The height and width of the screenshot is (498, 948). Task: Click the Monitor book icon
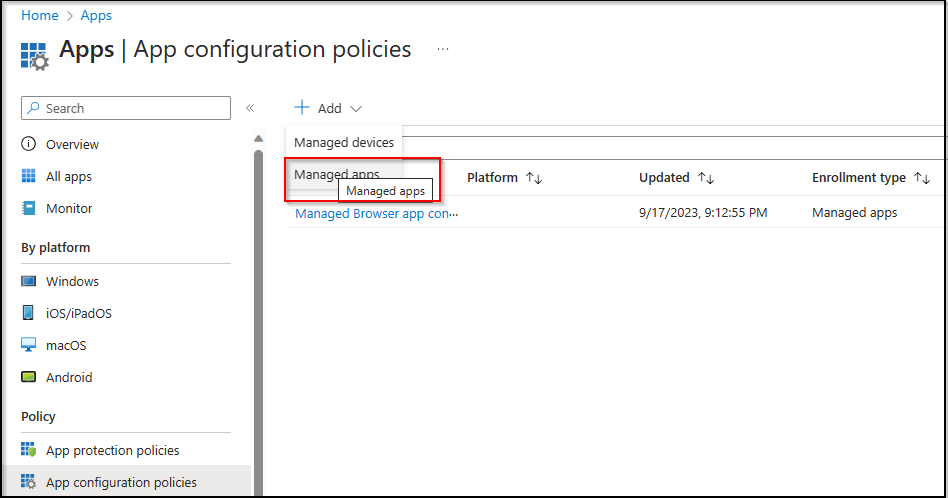29,208
